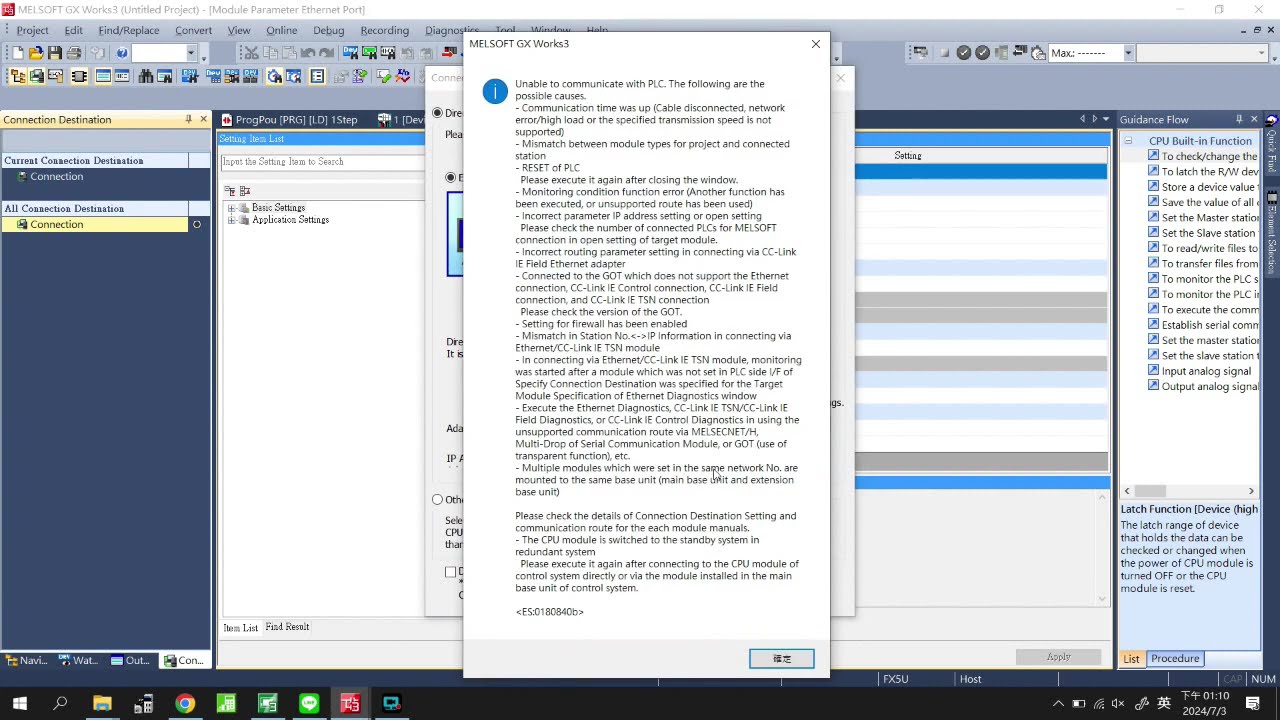Toggle the Establish serial comm checkbox item
This screenshot has width=1280, height=720.
click(1153, 325)
